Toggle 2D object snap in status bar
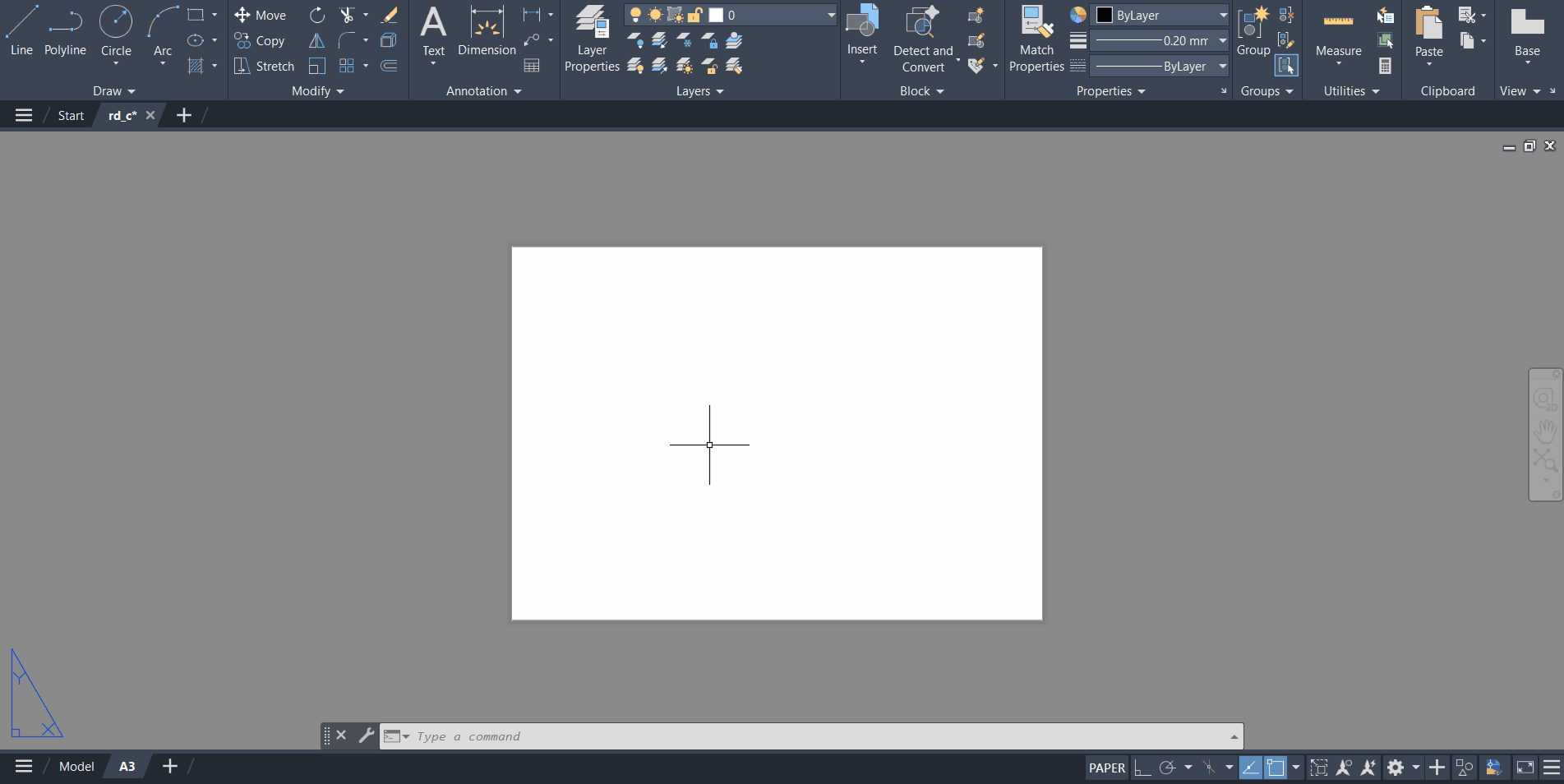This screenshot has width=1564, height=784. coord(1276,768)
